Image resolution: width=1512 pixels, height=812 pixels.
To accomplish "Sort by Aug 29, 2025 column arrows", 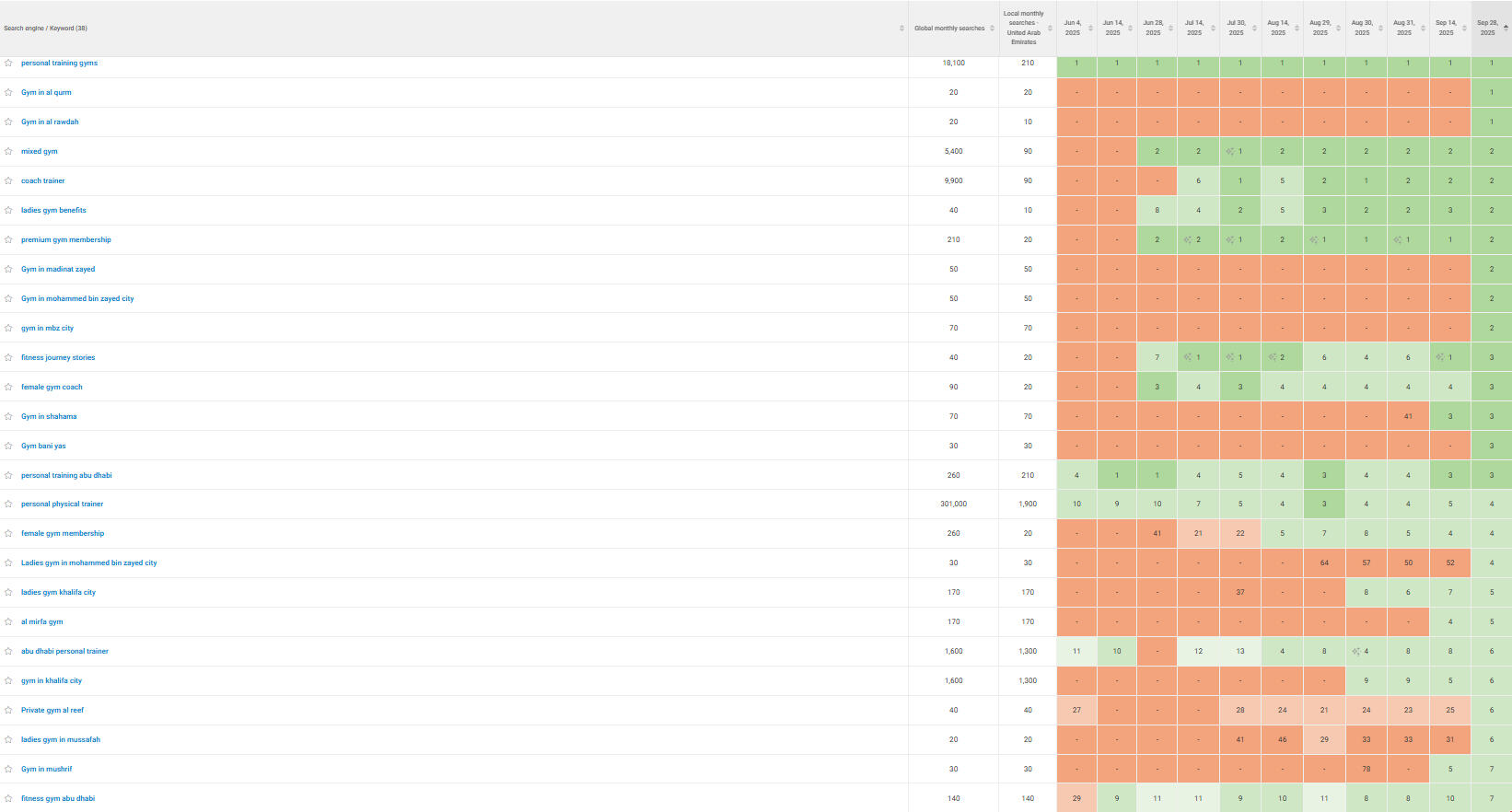I will tap(1339, 29).
